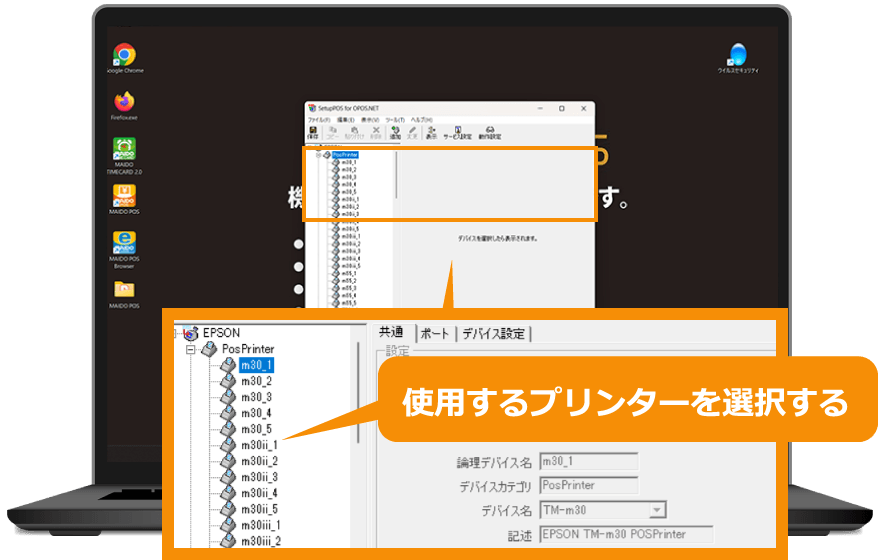Click the 貼り付け (paste) toolbar icon
Screen dimensions: 880x560
(354, 133)
